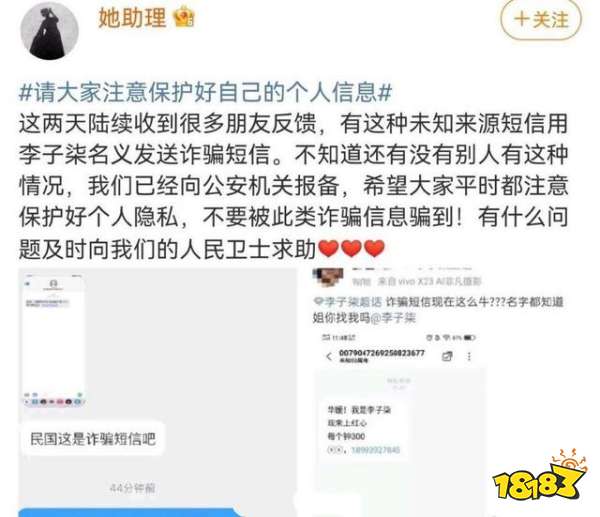Click the first red heart emoji

[328, 248]
